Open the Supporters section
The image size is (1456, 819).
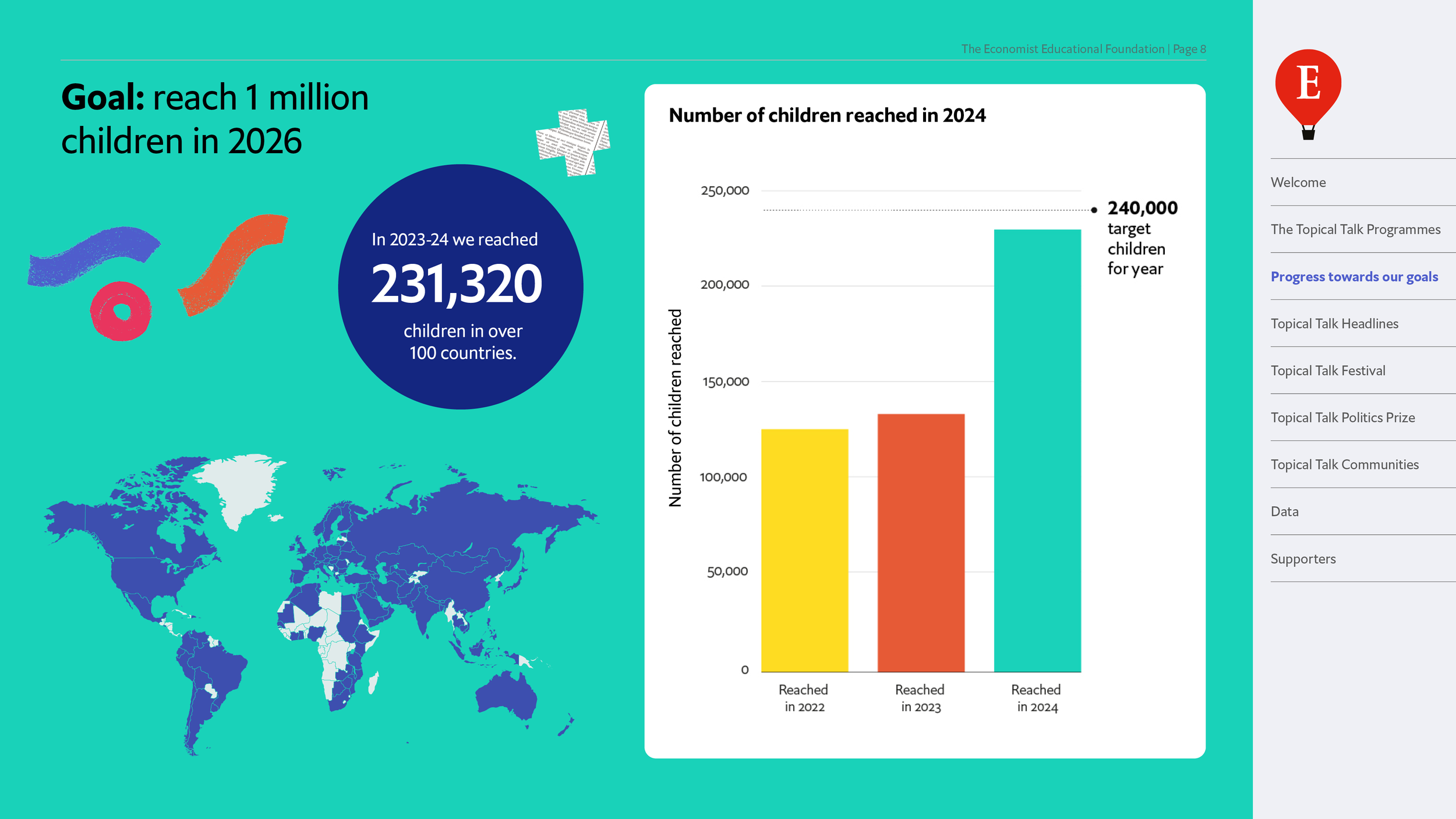tap(1303, 559)
